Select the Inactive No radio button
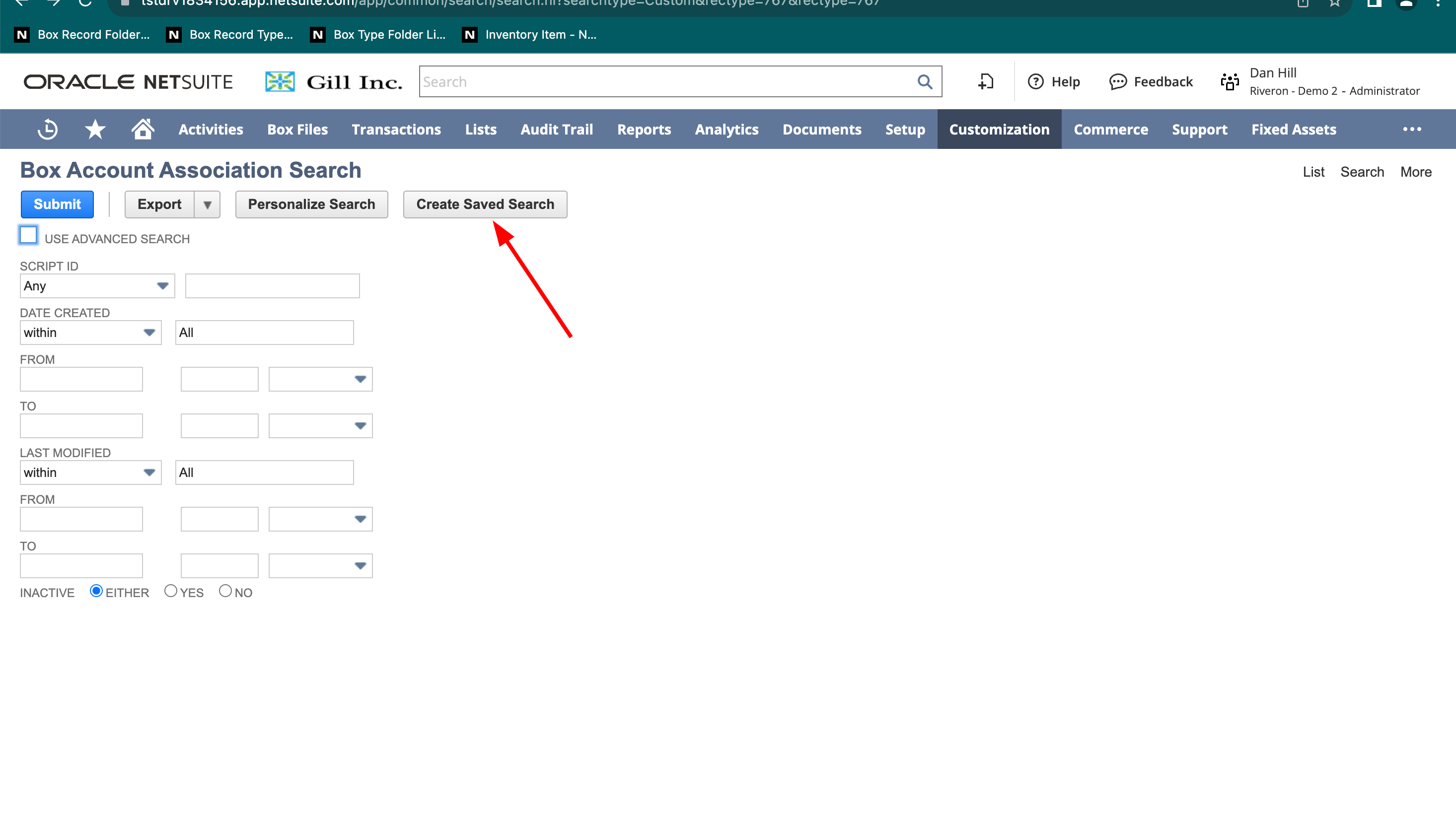 tap(225, 591)
